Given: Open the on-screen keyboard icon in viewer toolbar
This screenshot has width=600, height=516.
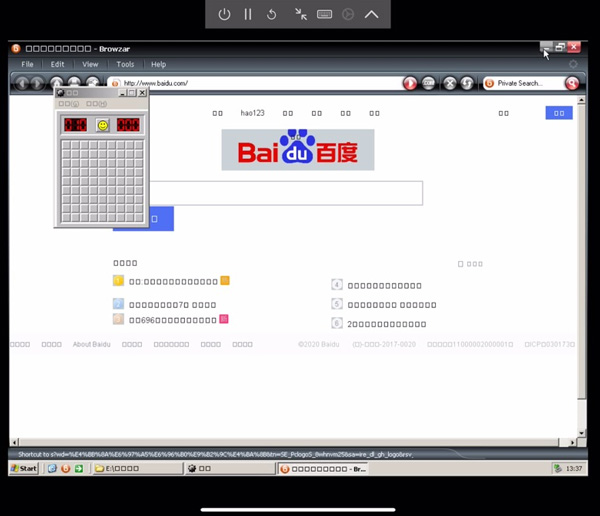Looking at the screenshot, I should [324, 15].
